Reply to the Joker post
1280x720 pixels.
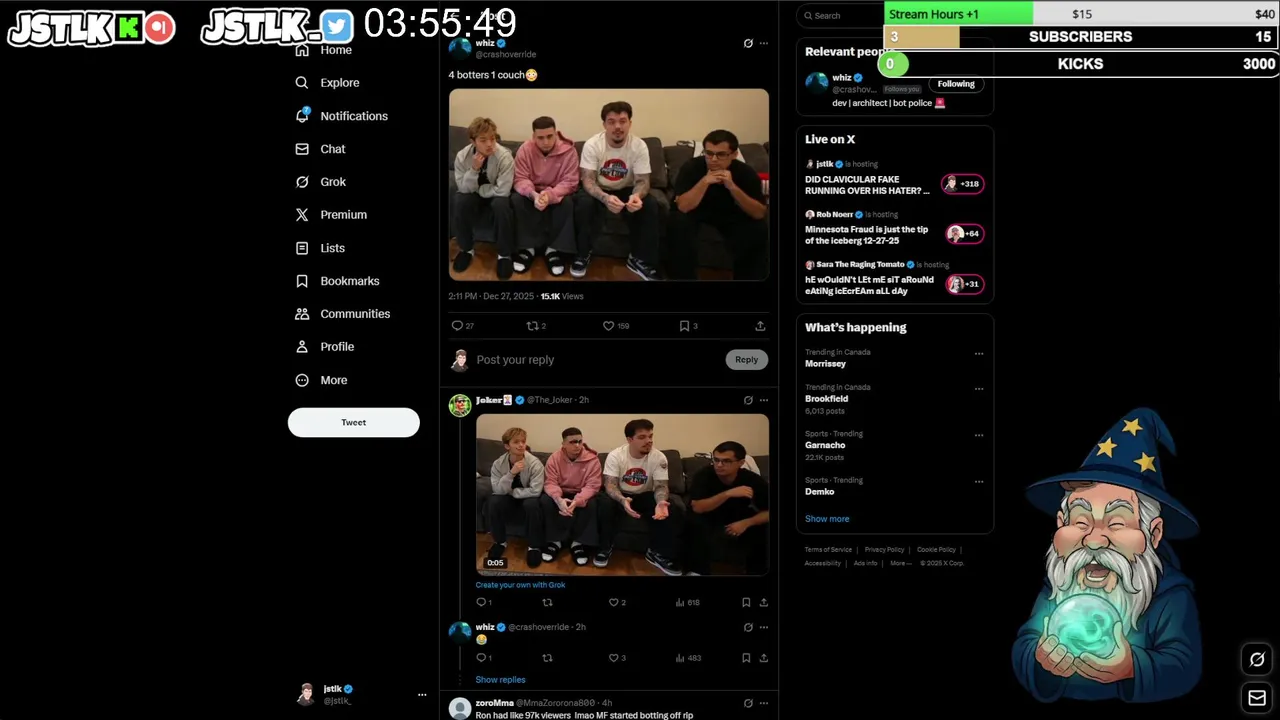click(481, 603)
